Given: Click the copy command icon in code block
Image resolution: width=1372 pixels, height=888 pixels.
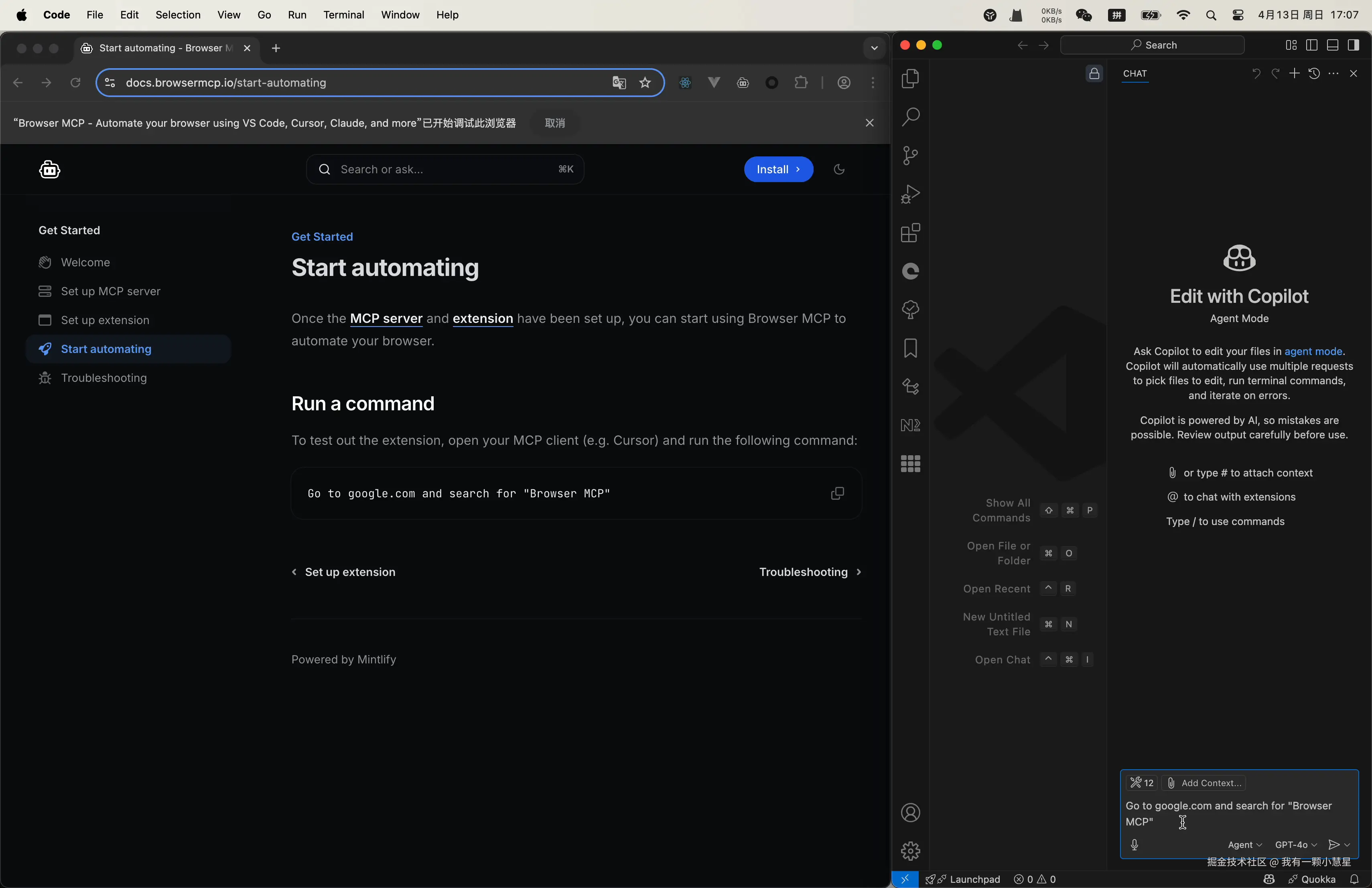Looking at the screenshot, I should point(837,493).
